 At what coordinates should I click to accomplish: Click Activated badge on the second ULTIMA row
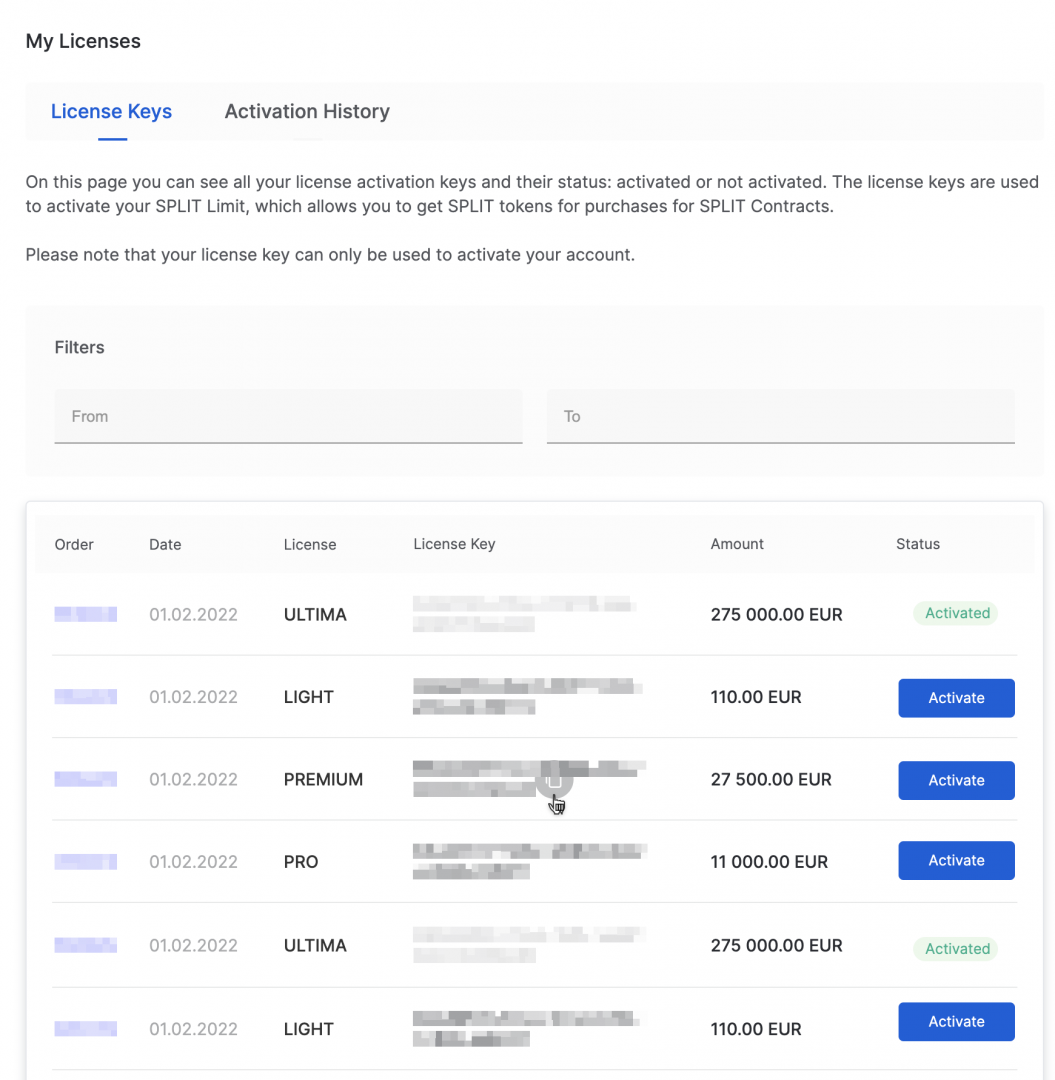956,948
